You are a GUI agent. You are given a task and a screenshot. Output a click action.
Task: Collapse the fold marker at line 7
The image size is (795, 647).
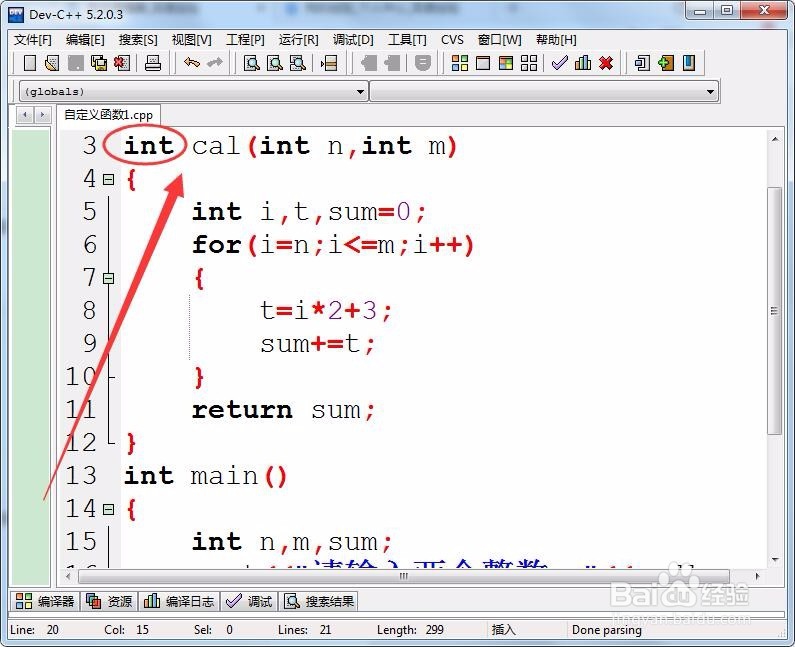109,278
